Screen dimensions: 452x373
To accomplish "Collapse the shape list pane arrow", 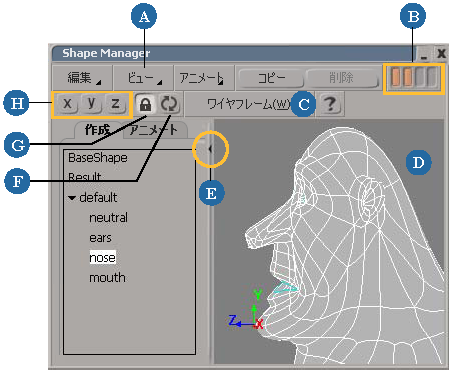I will point(210,149).
